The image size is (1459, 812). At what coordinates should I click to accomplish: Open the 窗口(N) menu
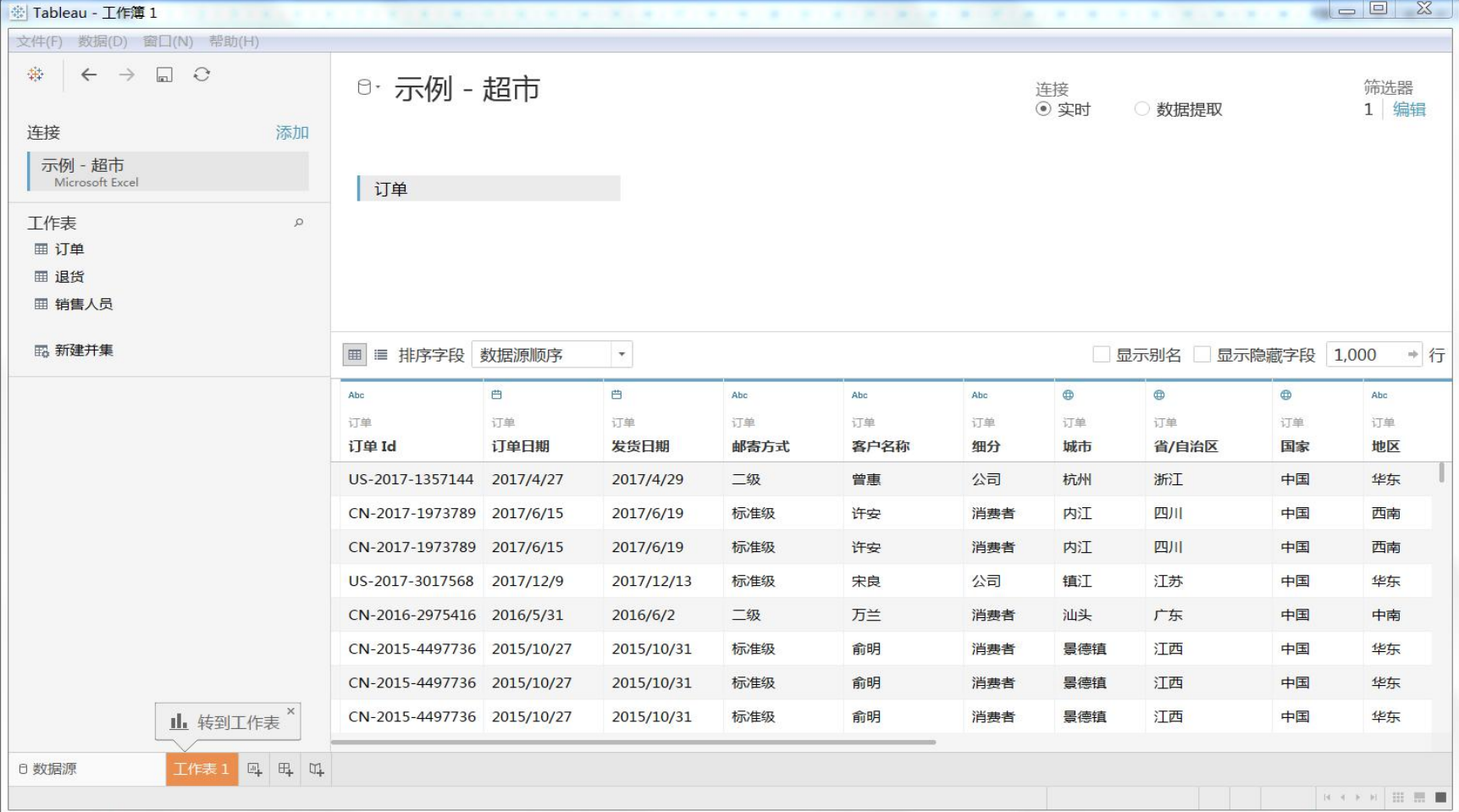tap(168, 41)
